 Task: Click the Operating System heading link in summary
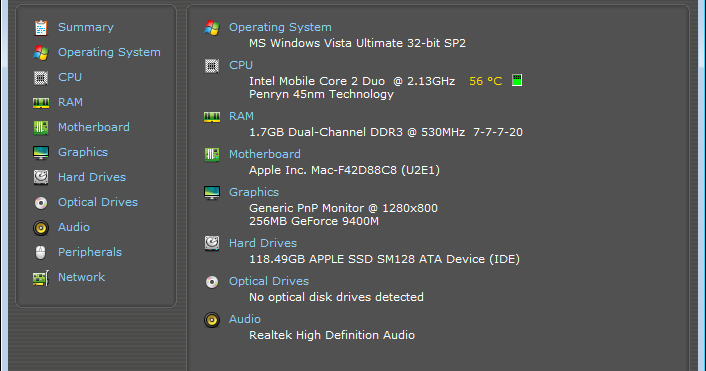[x=280, y=27]
